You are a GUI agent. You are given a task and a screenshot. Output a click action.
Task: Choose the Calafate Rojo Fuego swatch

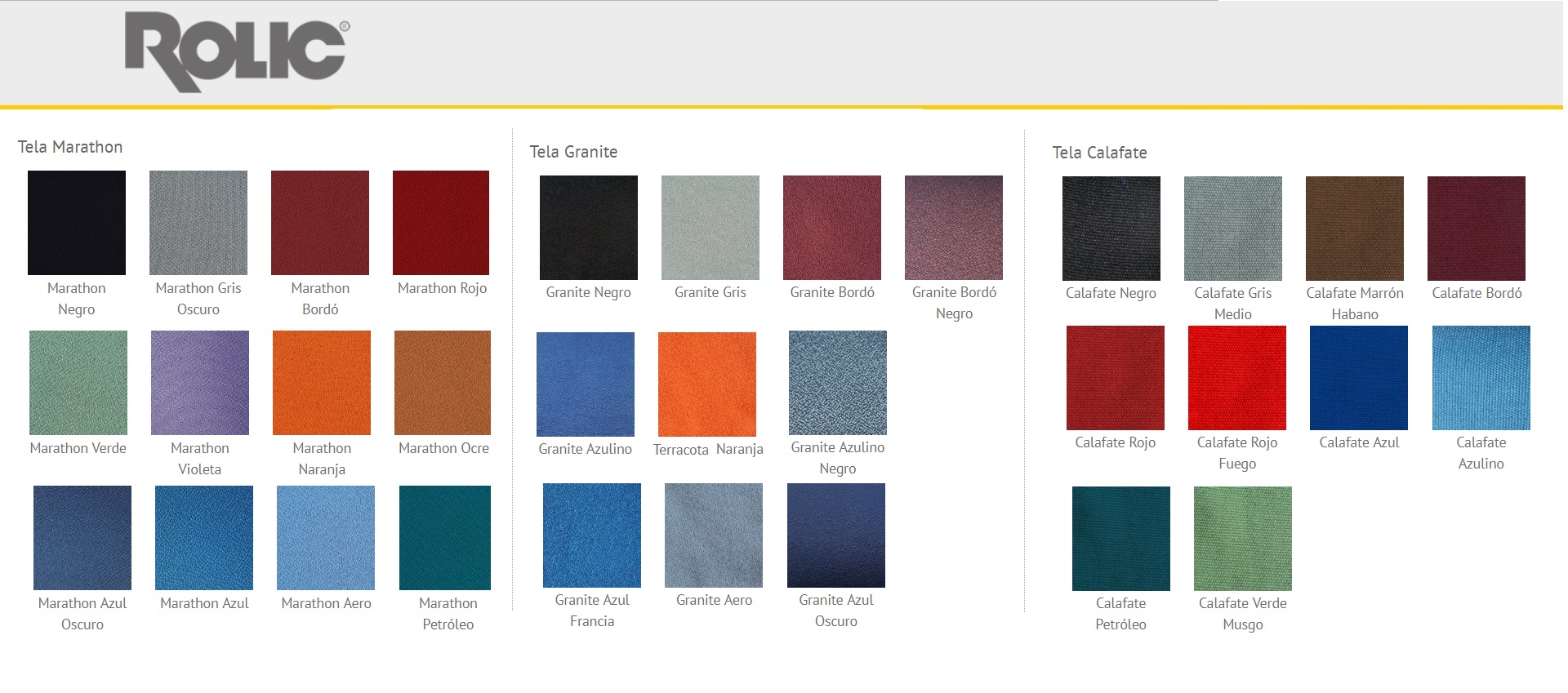coord(1237,377)
